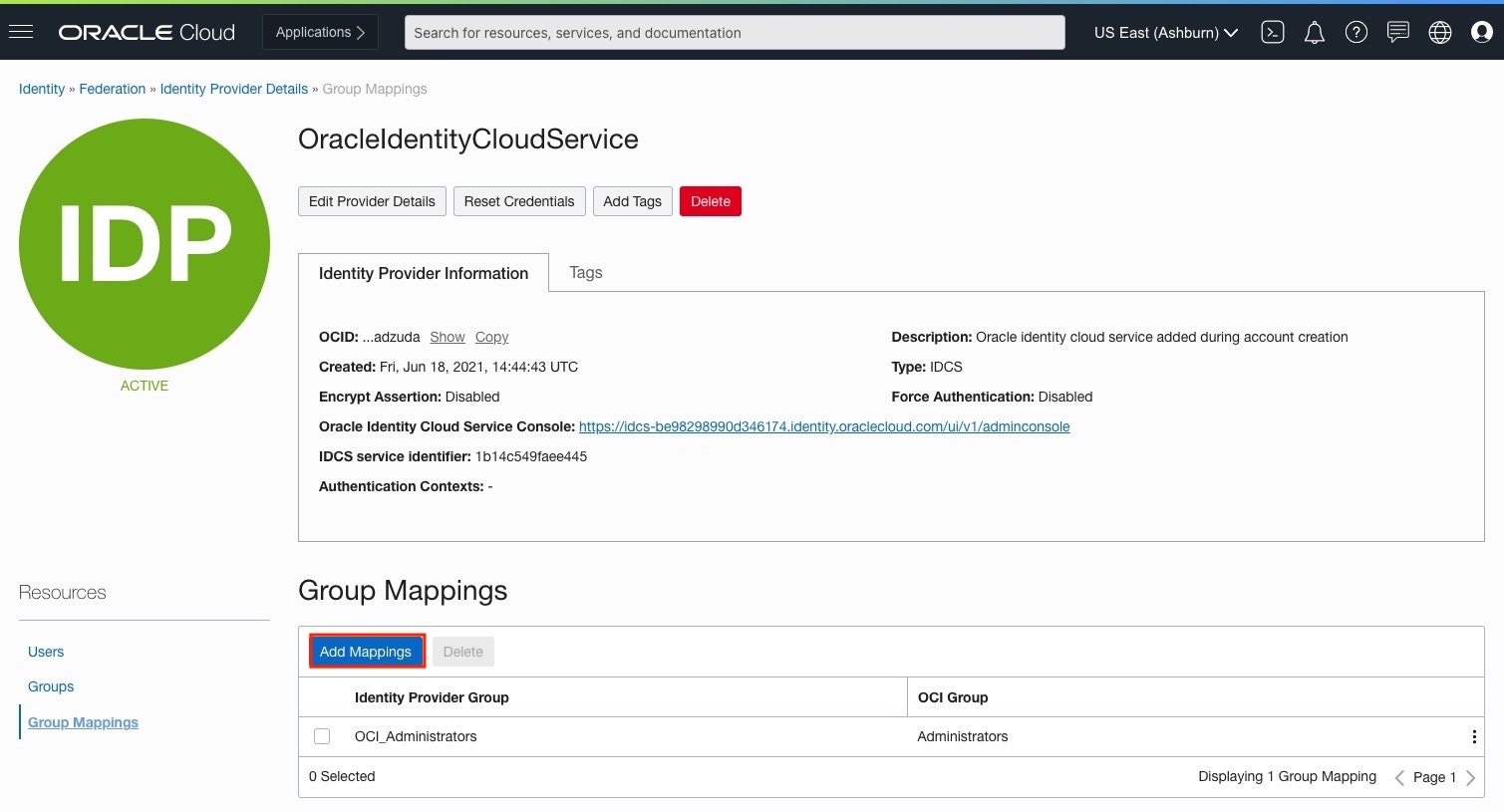
Task: Click the Add Tags button
Action: [633, 201]
